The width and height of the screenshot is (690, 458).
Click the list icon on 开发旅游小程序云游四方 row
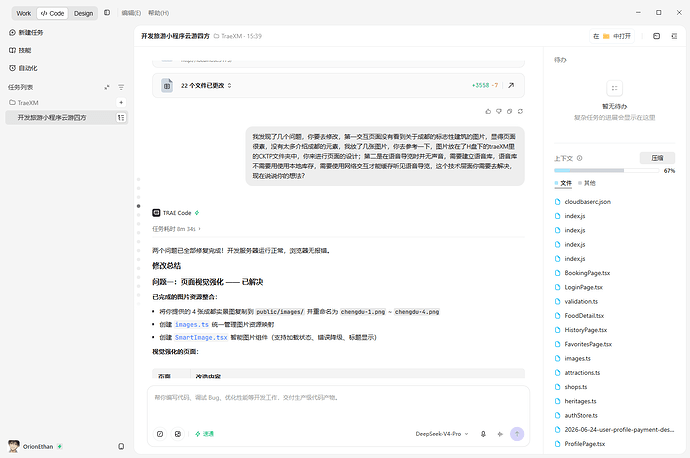121,117
